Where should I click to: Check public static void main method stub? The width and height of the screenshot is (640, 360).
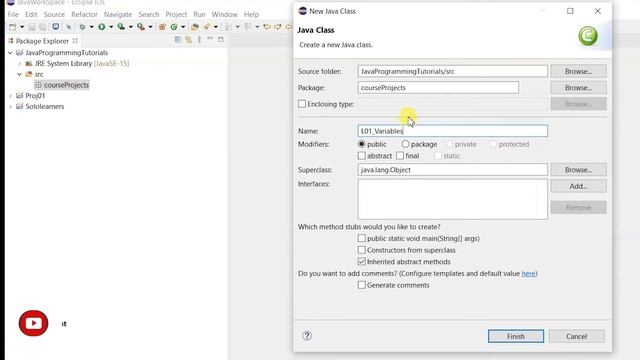pyautogui.click(x=362, y=238)
